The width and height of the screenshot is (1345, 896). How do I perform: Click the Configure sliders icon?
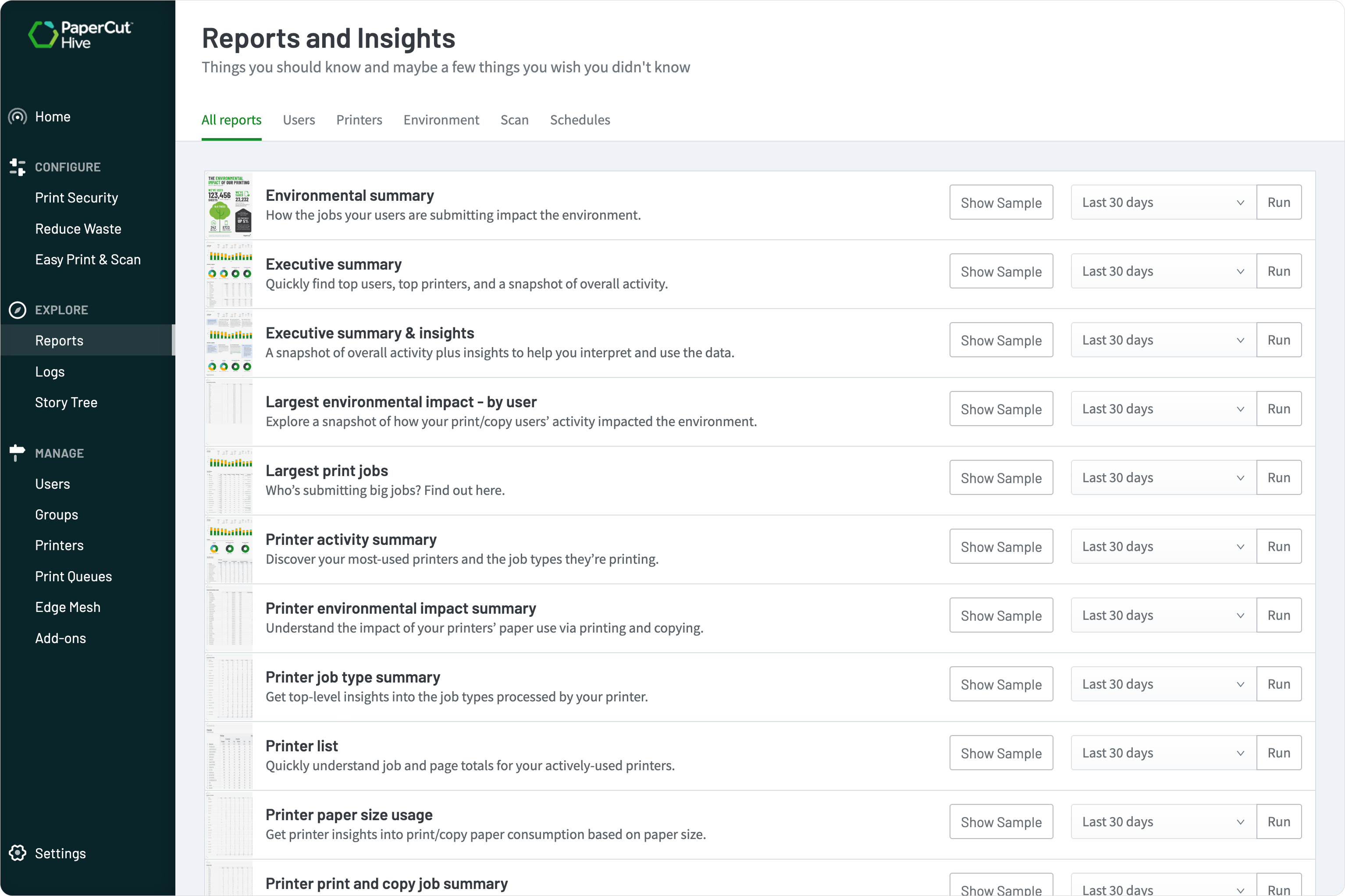point(18,167)
